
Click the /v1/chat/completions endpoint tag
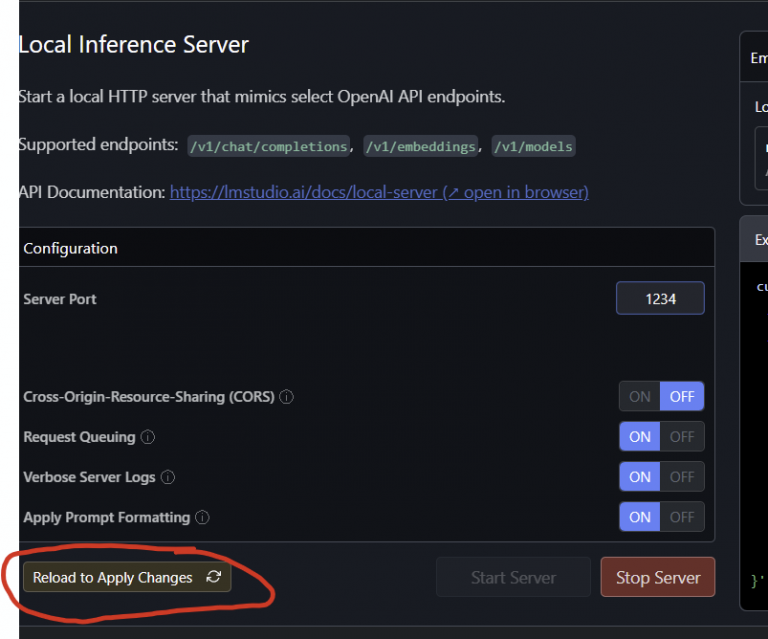[x=268, y=147]
